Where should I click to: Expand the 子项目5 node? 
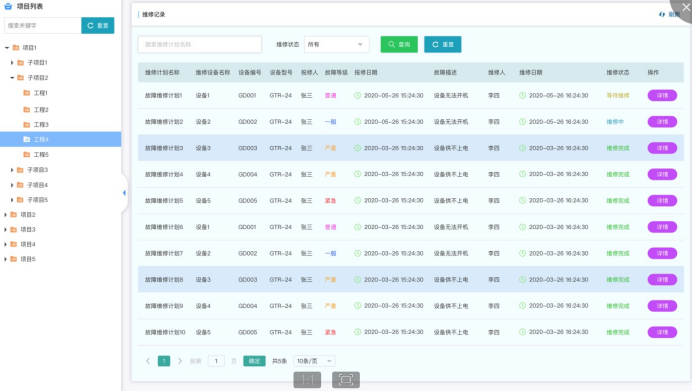12,200
